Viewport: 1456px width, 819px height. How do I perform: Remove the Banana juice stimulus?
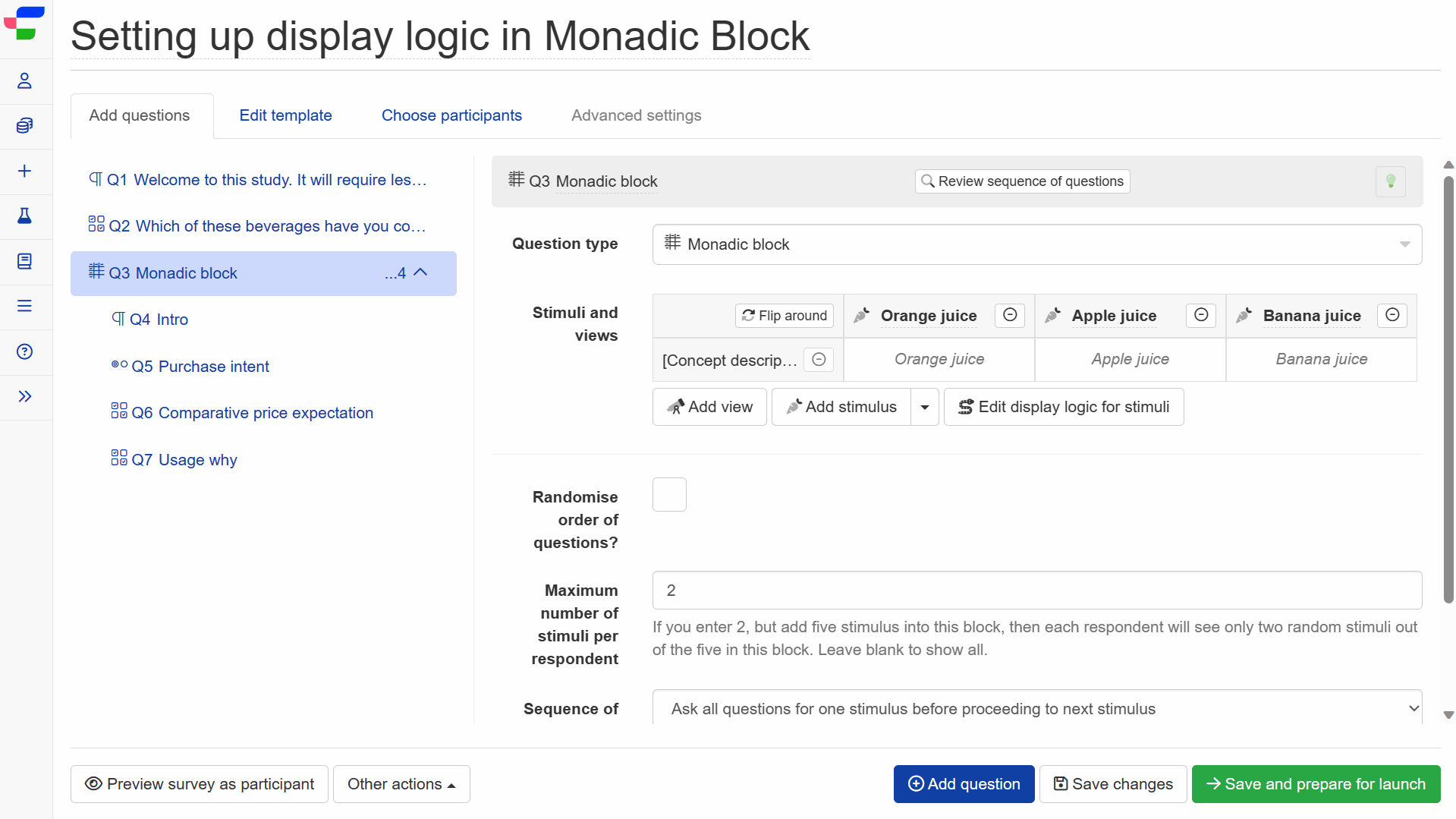1392,315
